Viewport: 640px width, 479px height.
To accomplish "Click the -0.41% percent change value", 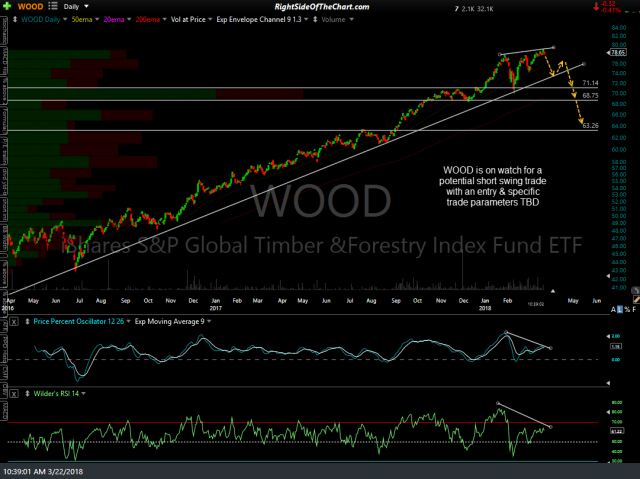I will (611, 10).
